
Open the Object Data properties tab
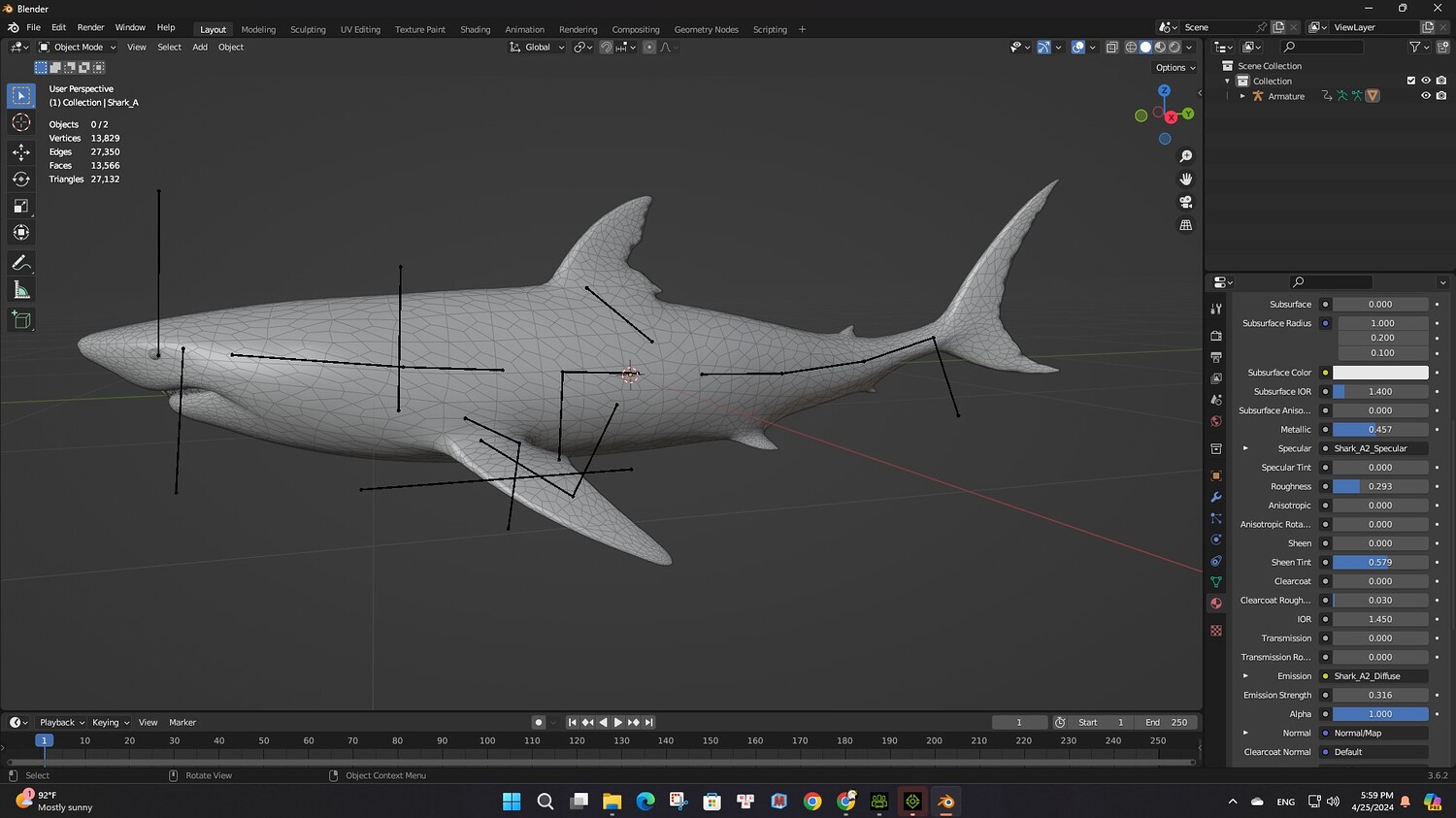click(1216, 582)
